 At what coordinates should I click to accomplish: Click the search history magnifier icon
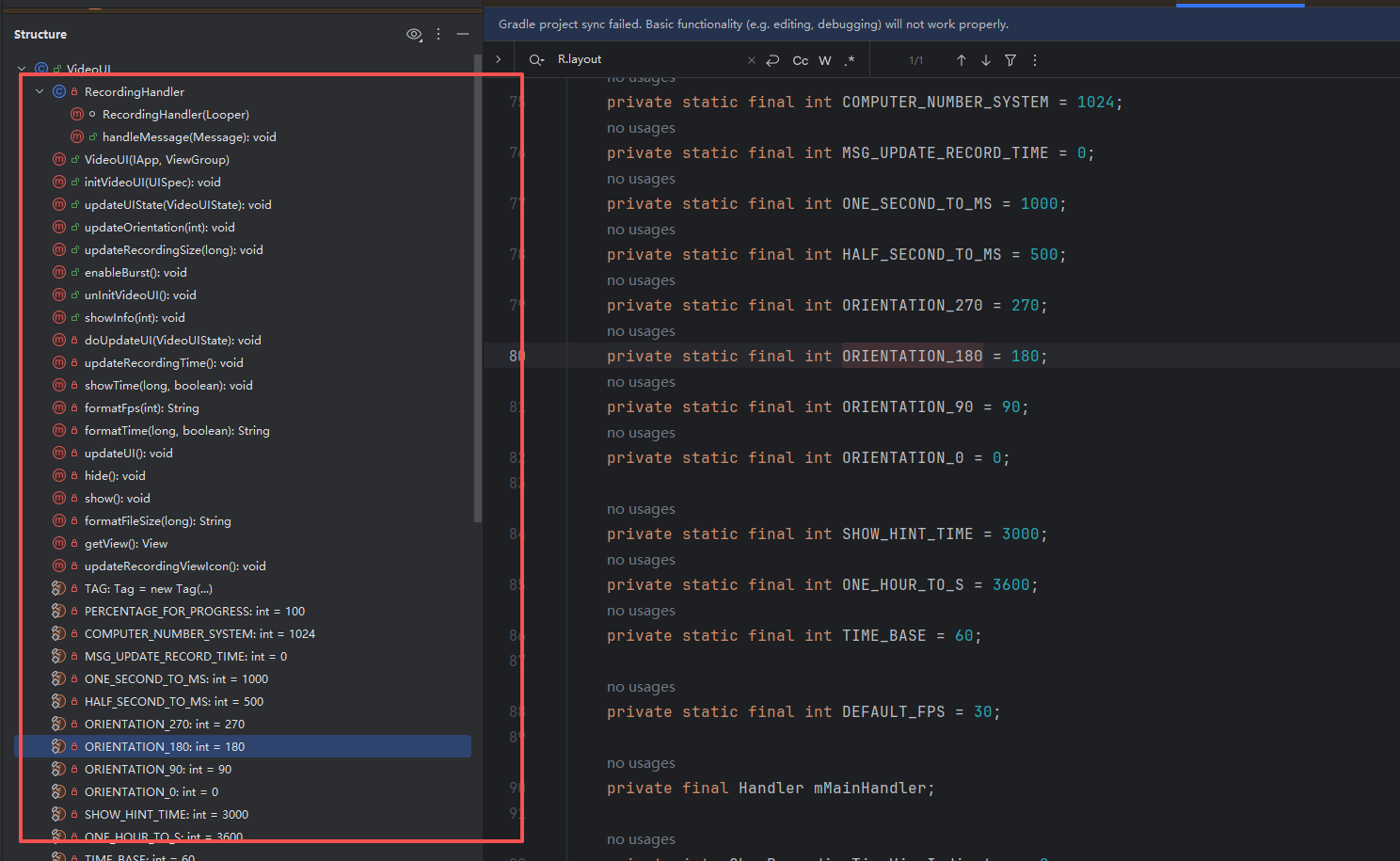[536, 59]
